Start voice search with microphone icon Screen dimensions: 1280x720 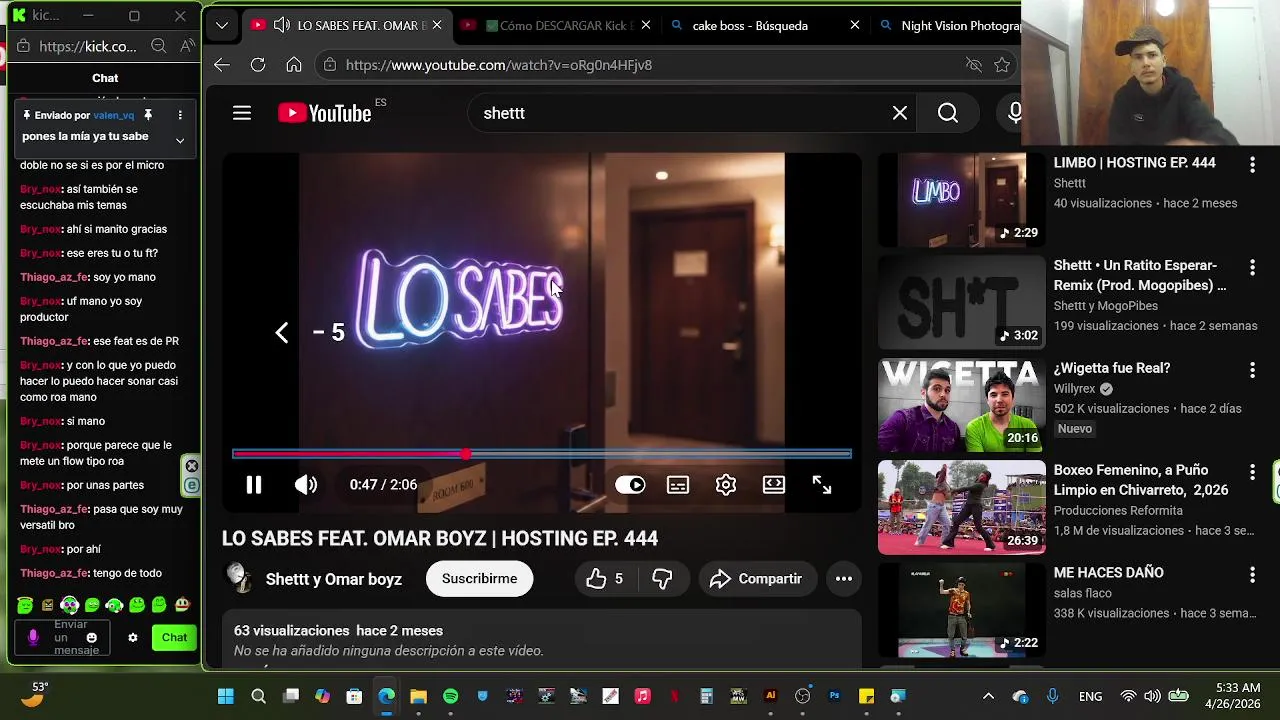pyautogui.click(x=1014, y=113)
